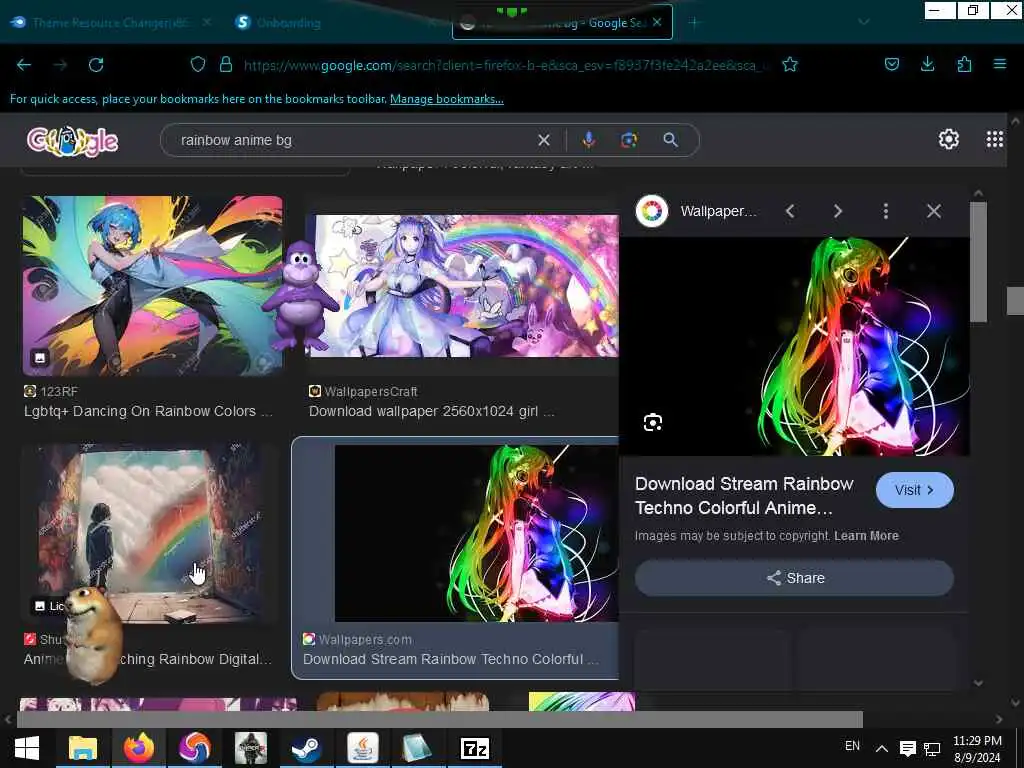Open Google quick settings gear
1024x768 pixels.
(948, 138)
